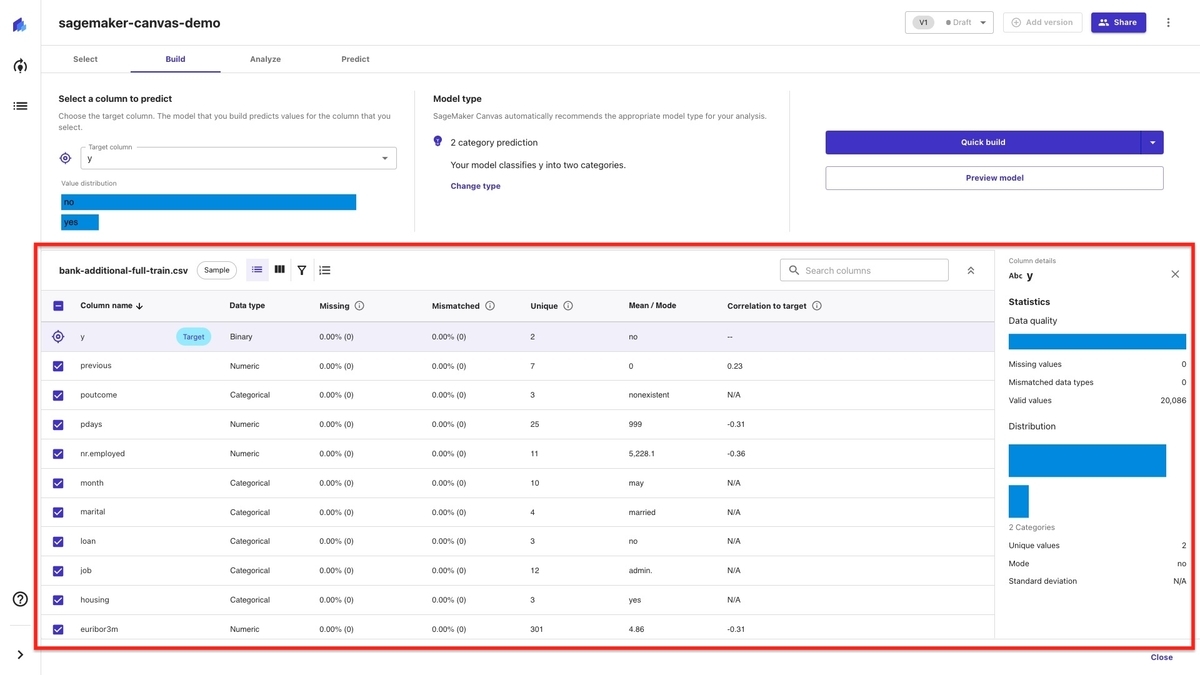Click the Sample badge
The height and width of the screenshot is (675, 1200).
coord(217,270)
